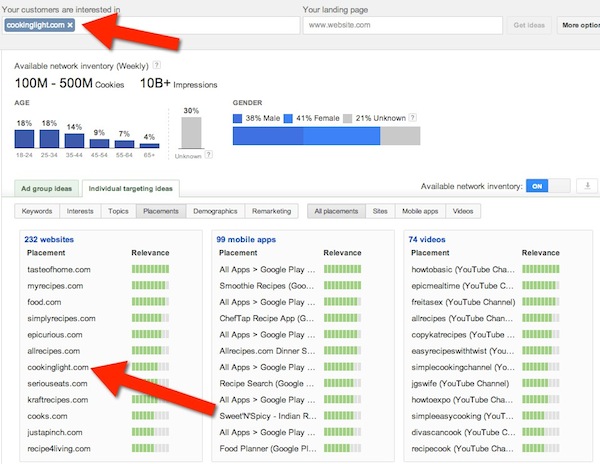Remove the cookinglight.com tag
This screenshot has height=464, width=600.
[70, 25]
